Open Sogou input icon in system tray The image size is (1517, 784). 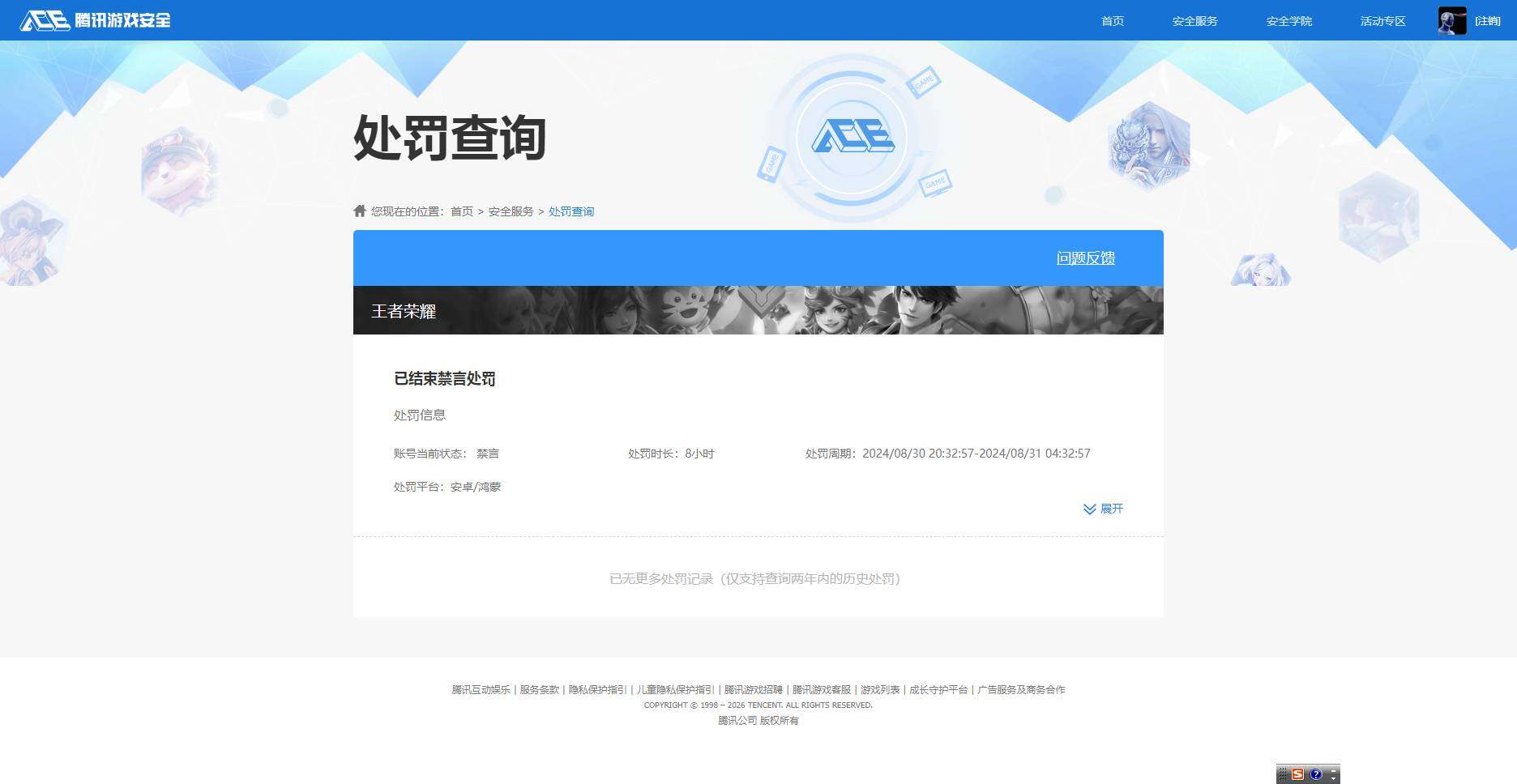(1297, 774)
